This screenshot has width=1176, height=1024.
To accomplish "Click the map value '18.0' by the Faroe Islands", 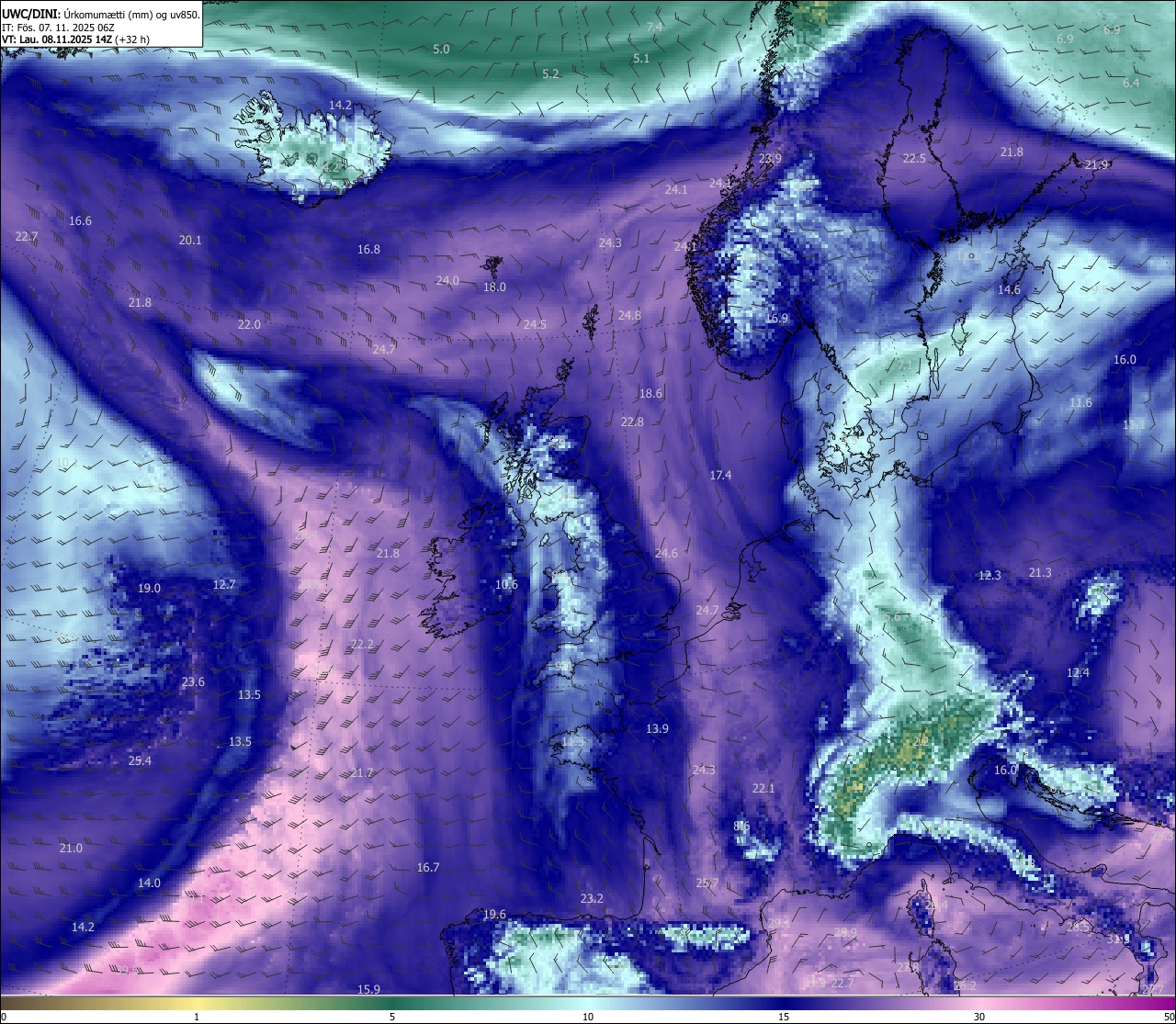I will [x=494, y=287].
